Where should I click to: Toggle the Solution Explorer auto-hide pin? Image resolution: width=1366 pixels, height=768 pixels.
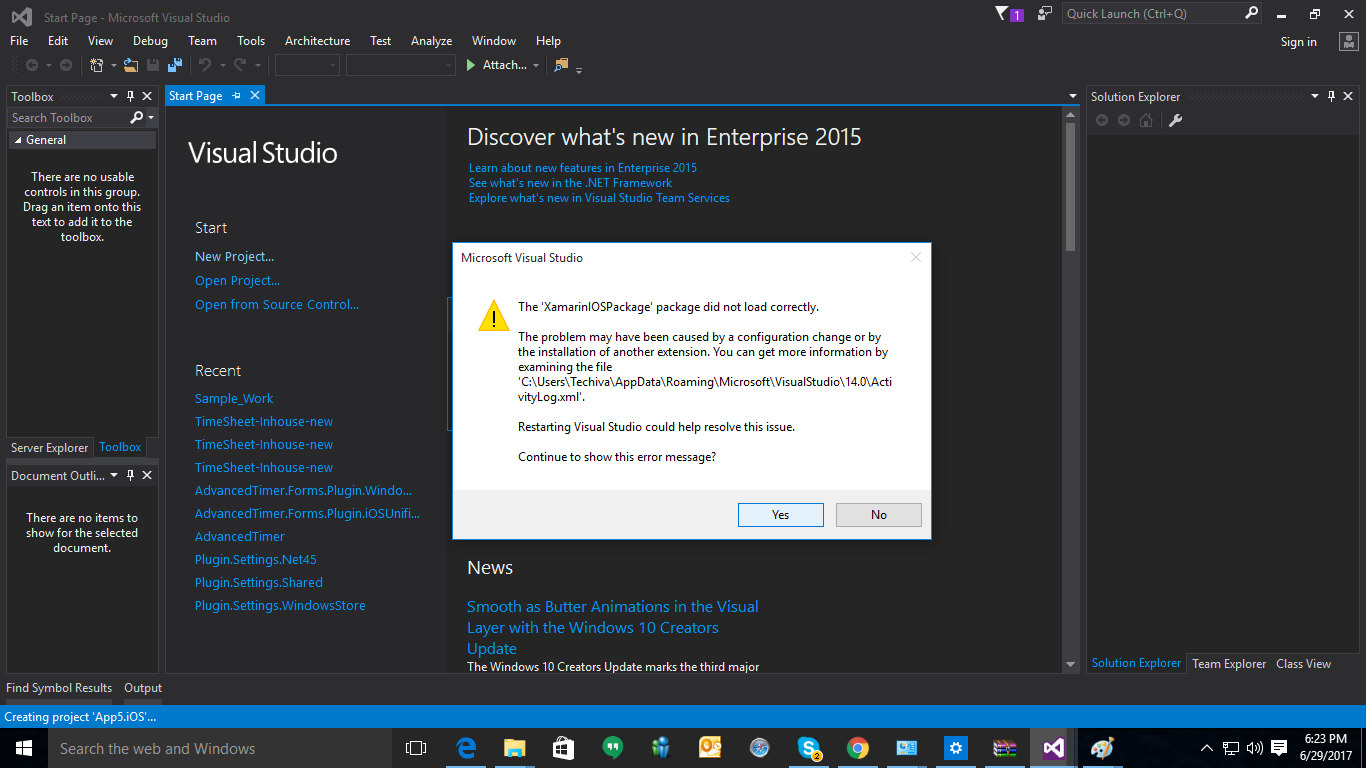[x=1331, y=96]
